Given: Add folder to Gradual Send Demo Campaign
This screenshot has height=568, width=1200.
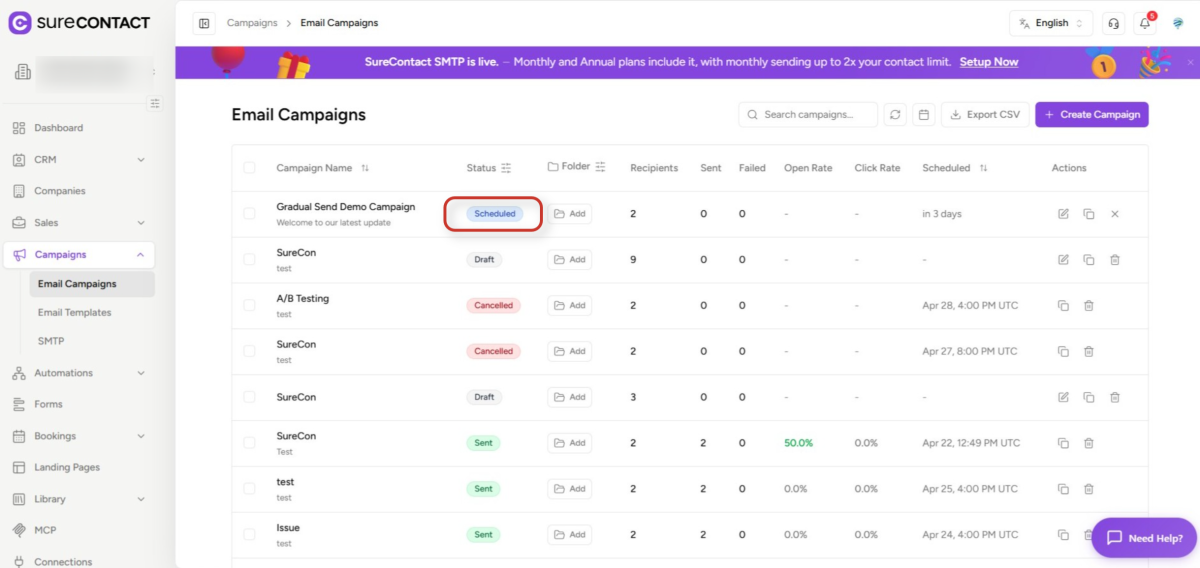Looking at the screenshot, I should coord(570,214).
